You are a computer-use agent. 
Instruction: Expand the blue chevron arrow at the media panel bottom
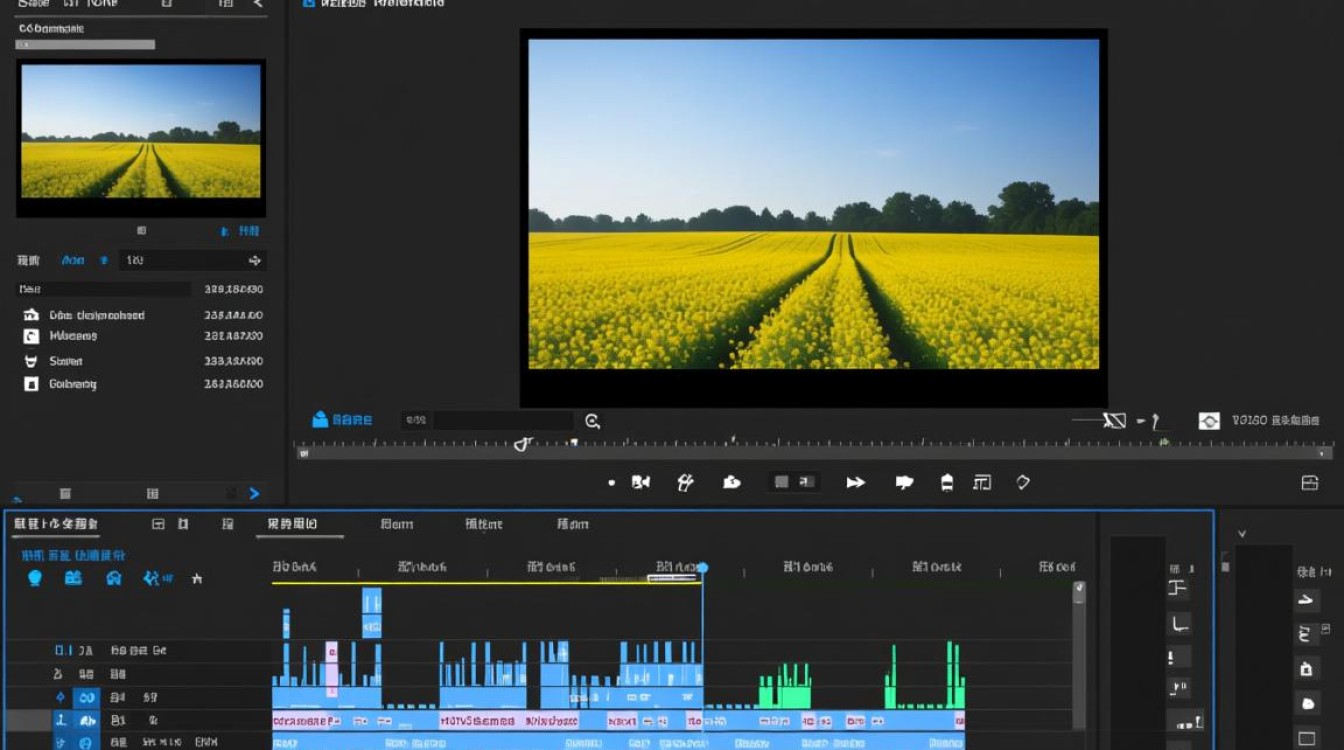click(x=254, y=493)
